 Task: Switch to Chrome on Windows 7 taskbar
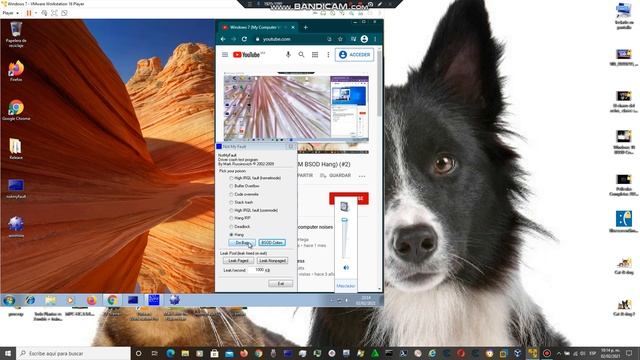point(112,300)
